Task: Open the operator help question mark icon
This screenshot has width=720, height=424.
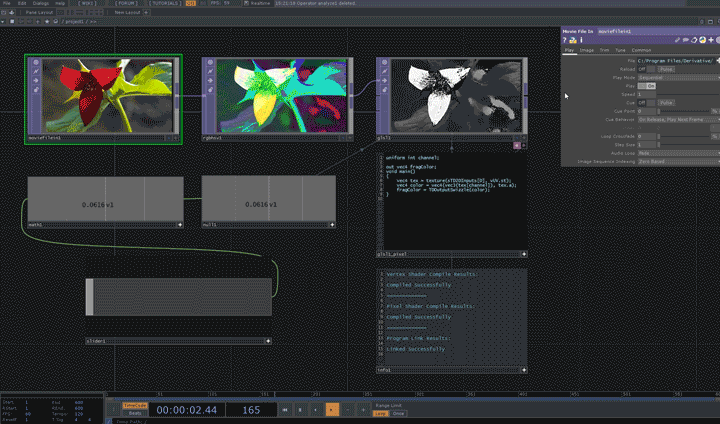Action: click(x=565, y=40)
